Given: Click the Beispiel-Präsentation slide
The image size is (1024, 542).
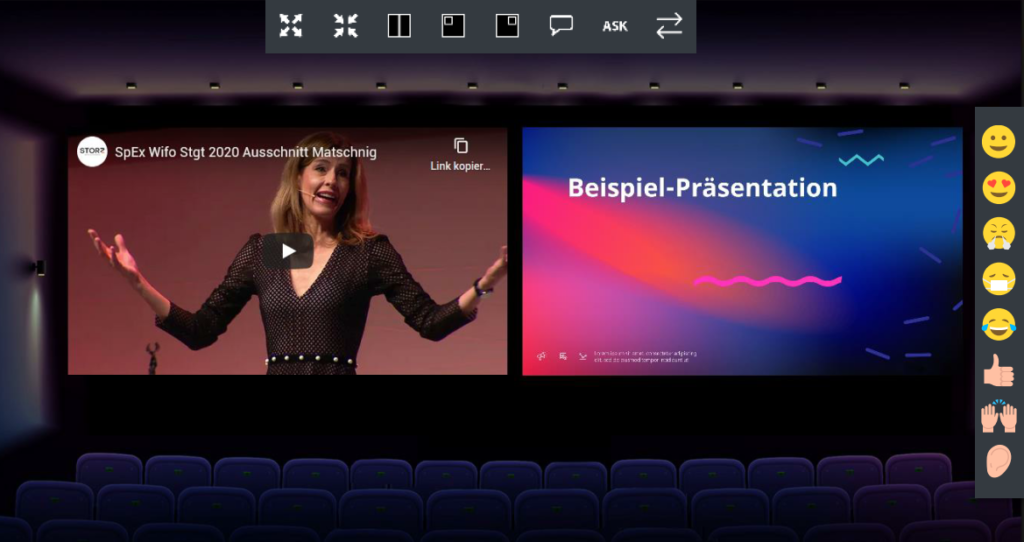Looking at the screenshot, I should point(742,251).
